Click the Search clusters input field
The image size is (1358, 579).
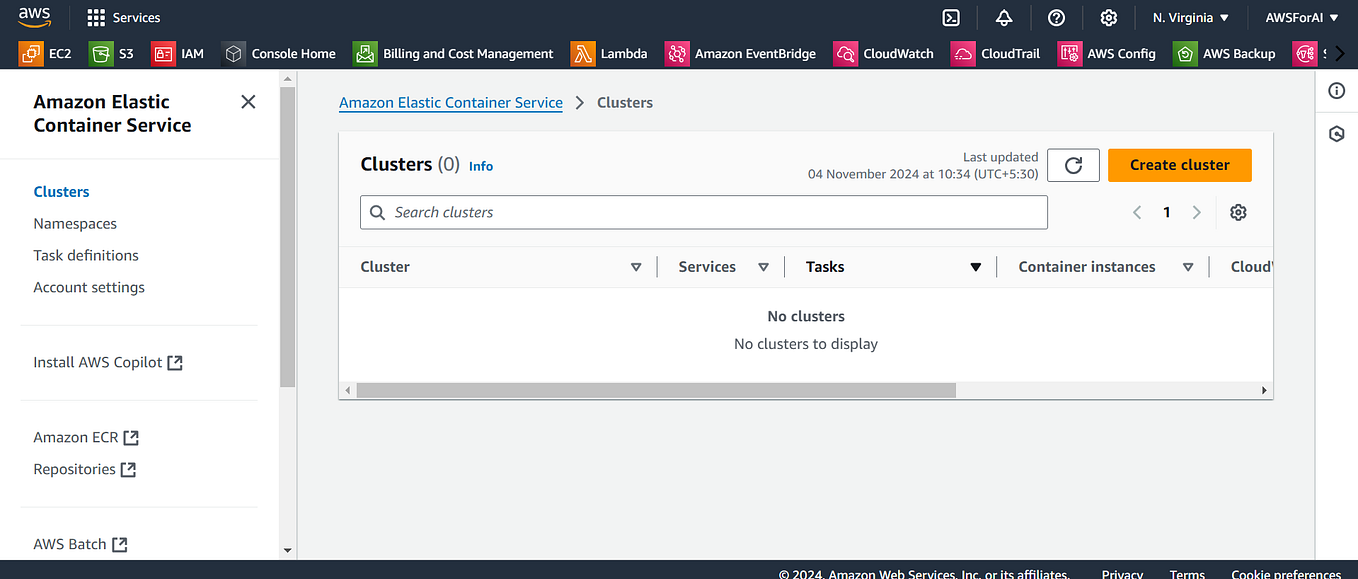[x=703, y=212]
